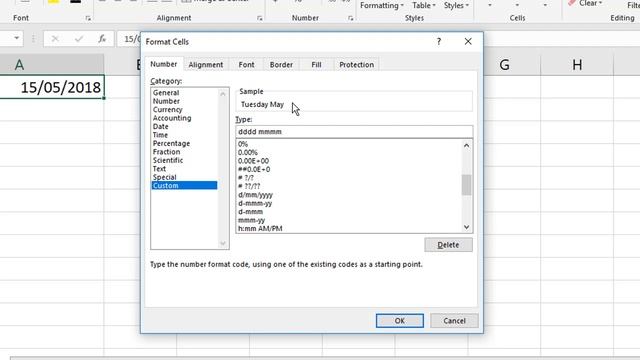Image resolution: width=640 pixels, height=360 pixels.
Task: Click the formula bar enter checkmark icon
Action: pos(79,38)
